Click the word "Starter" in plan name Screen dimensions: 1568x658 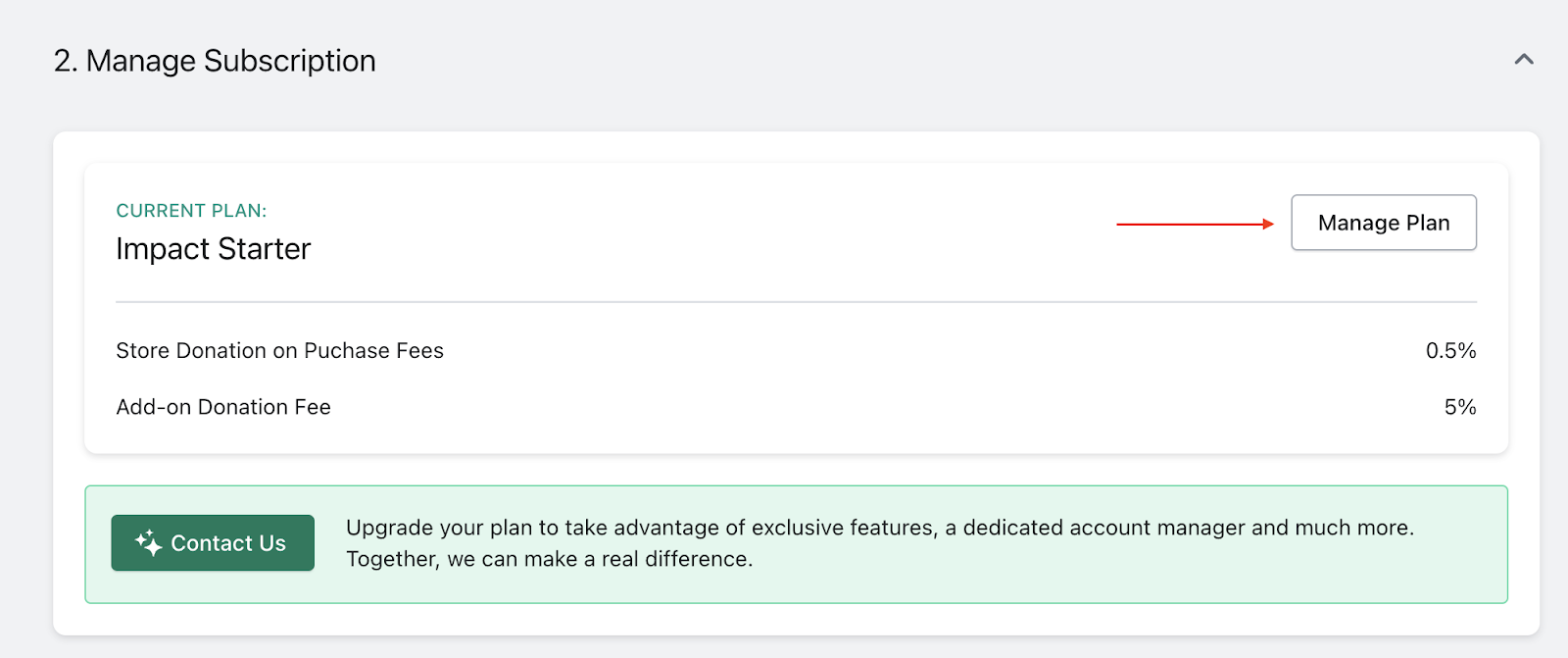click(x=265, y=249)
